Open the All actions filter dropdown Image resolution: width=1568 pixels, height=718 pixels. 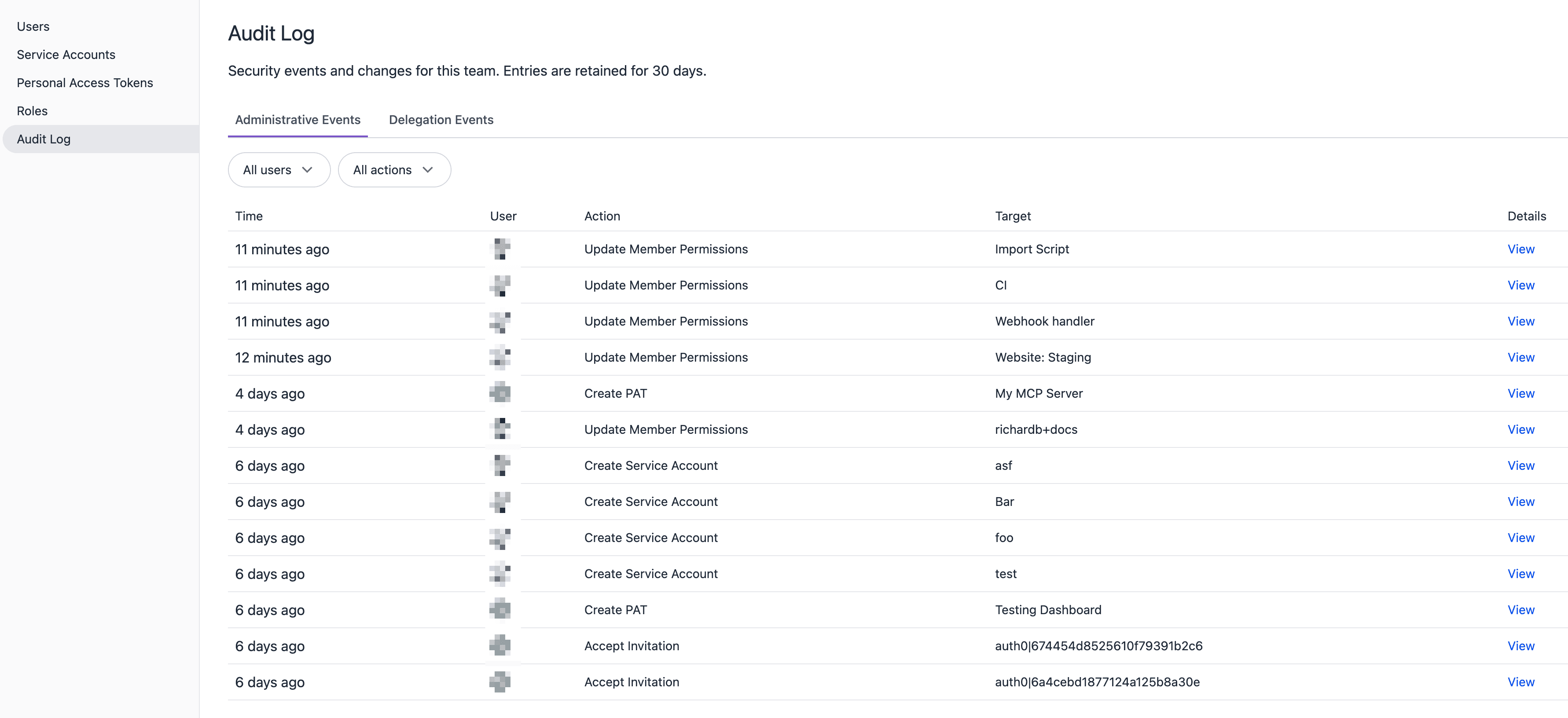[x=394, y=170]
